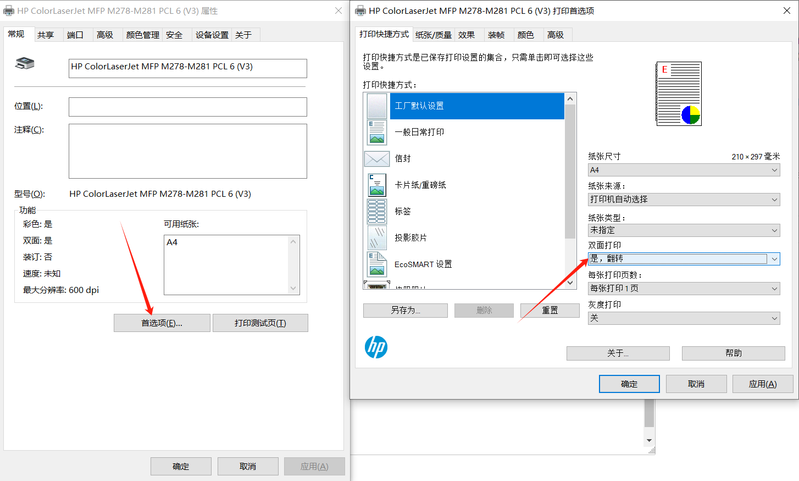Viewport: 799px width, 481px height.
Task: Click the 另存为... button
Action: 404,310
